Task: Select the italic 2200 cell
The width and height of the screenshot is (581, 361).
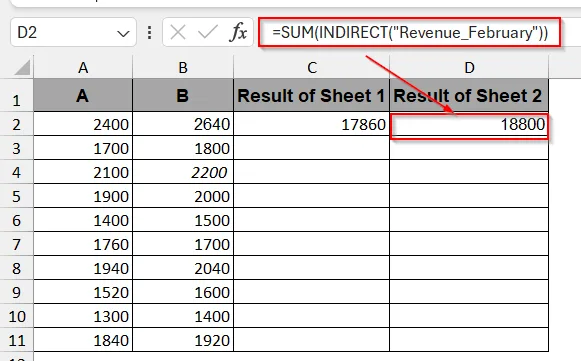Action: click(x=183, y=172)
